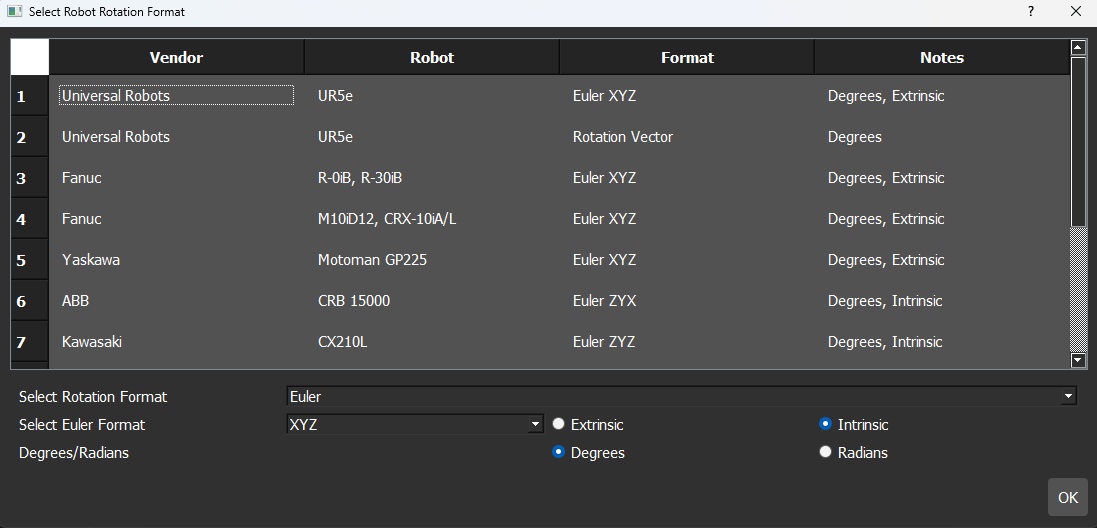
Task: Click the Format column header
Action: click(x=687, y=57)
